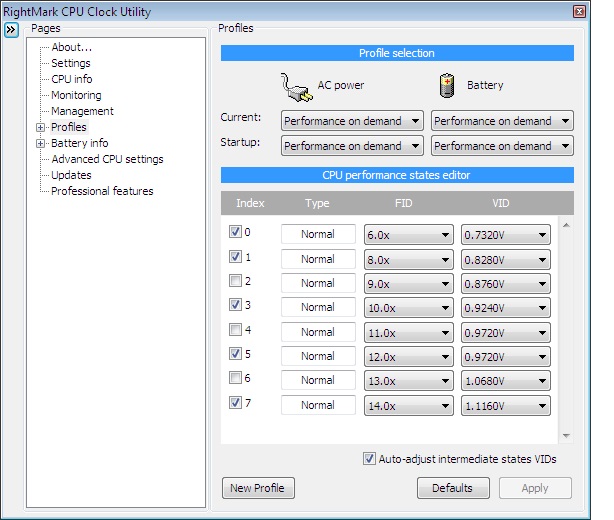Enable performance state index 6 checkbox

pyautogui.click(x=235, y=378)
